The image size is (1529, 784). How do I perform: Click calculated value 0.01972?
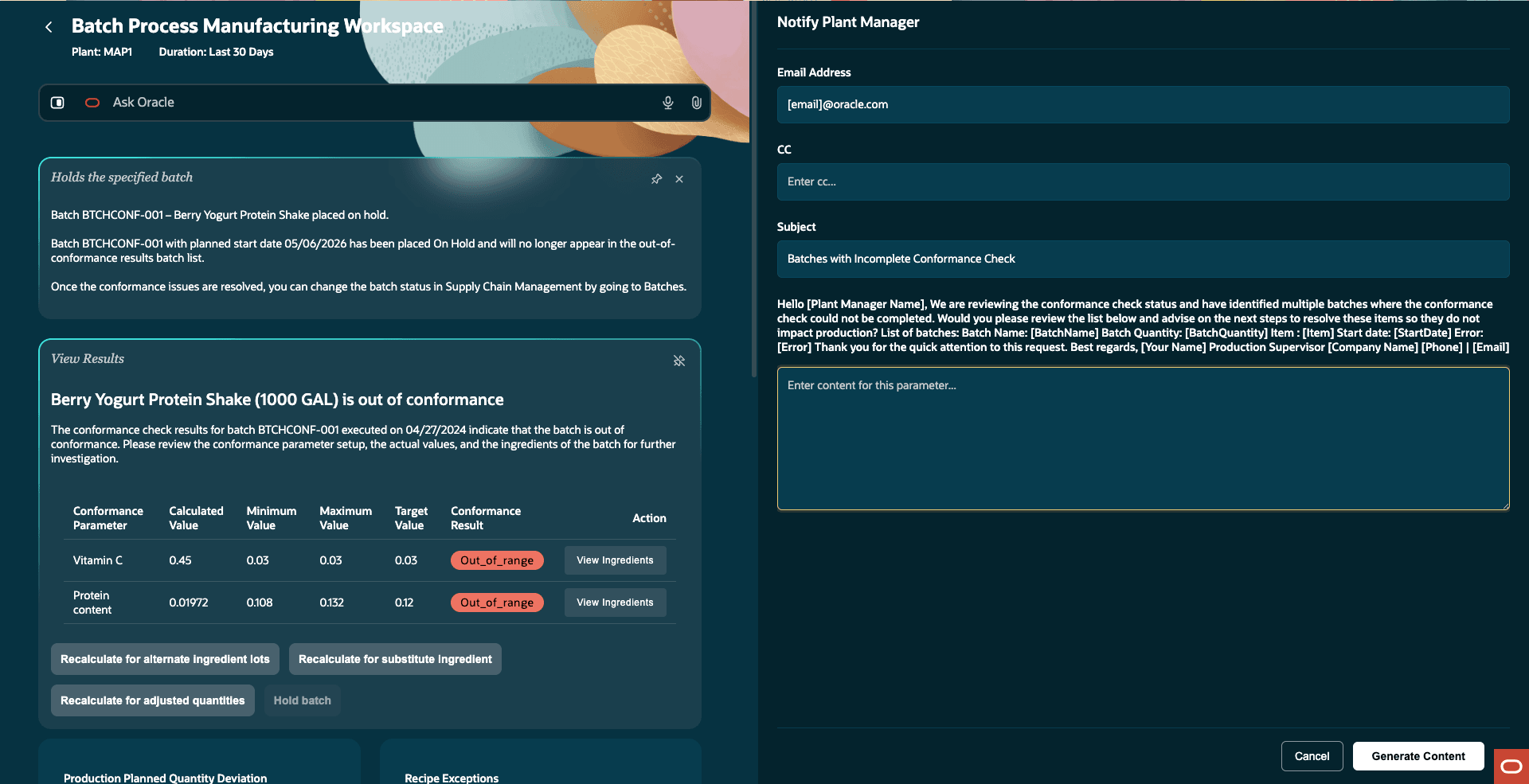189,603
